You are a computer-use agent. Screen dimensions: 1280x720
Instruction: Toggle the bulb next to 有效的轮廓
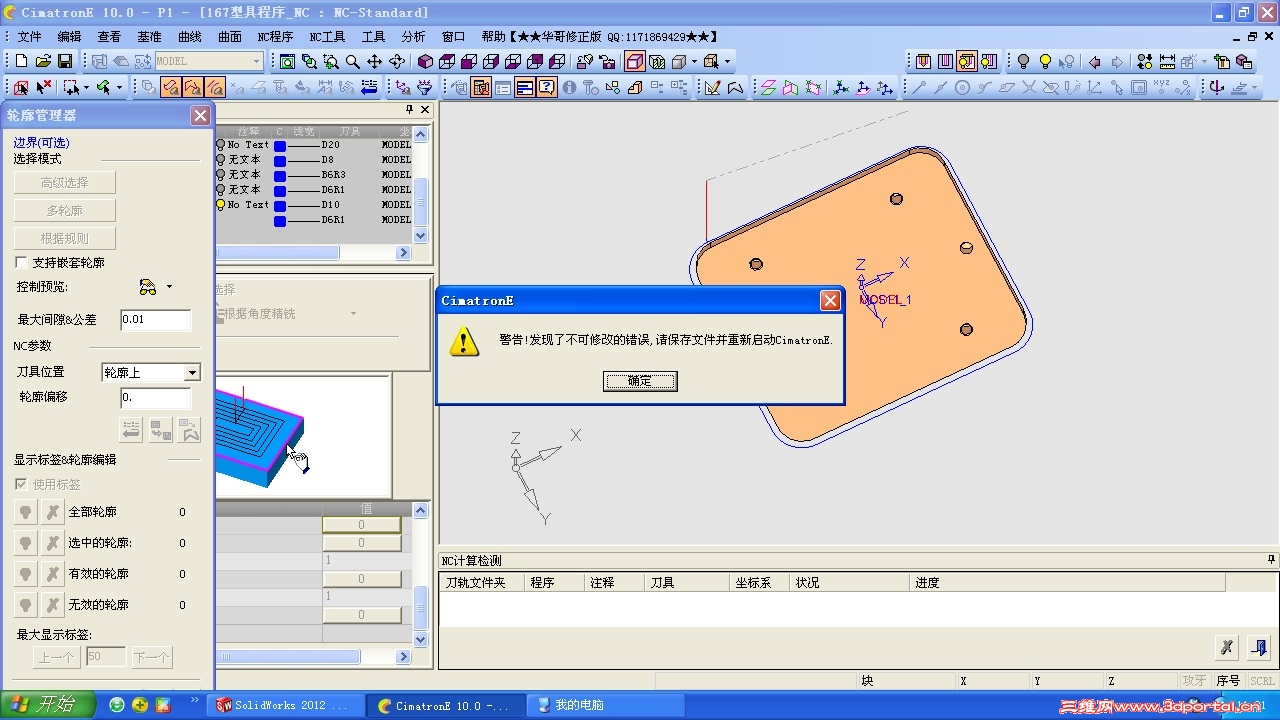pyautogui.click(x=25, y=574)
